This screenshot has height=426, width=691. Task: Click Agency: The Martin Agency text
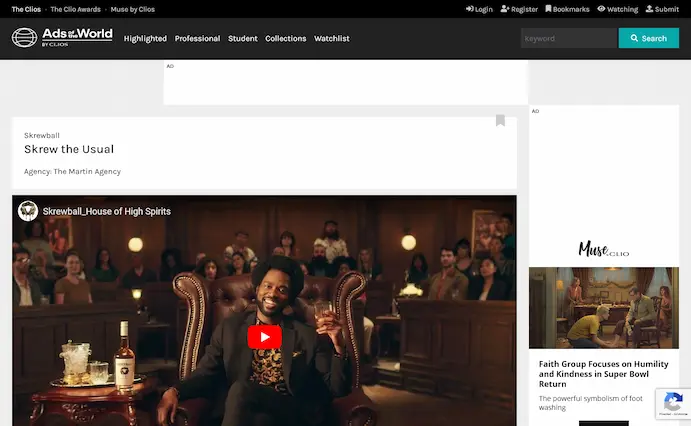click(72, 171)
